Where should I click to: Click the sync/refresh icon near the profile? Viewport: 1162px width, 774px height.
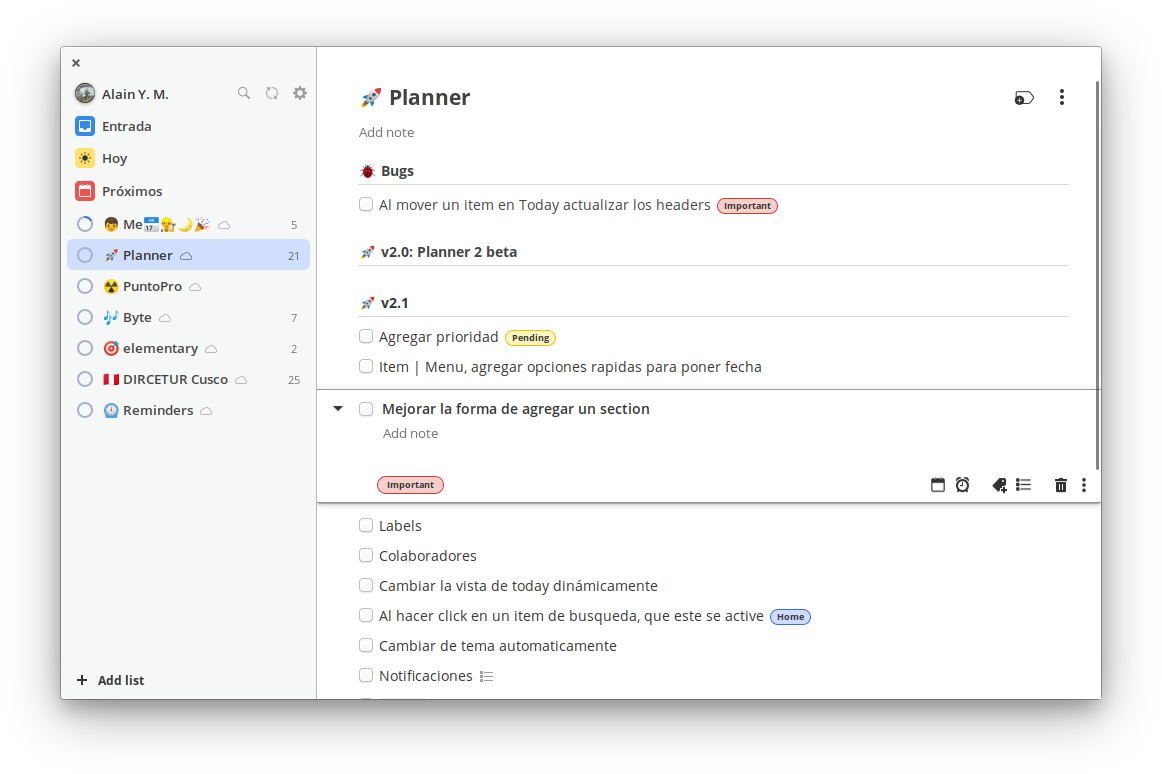[272, 92]
